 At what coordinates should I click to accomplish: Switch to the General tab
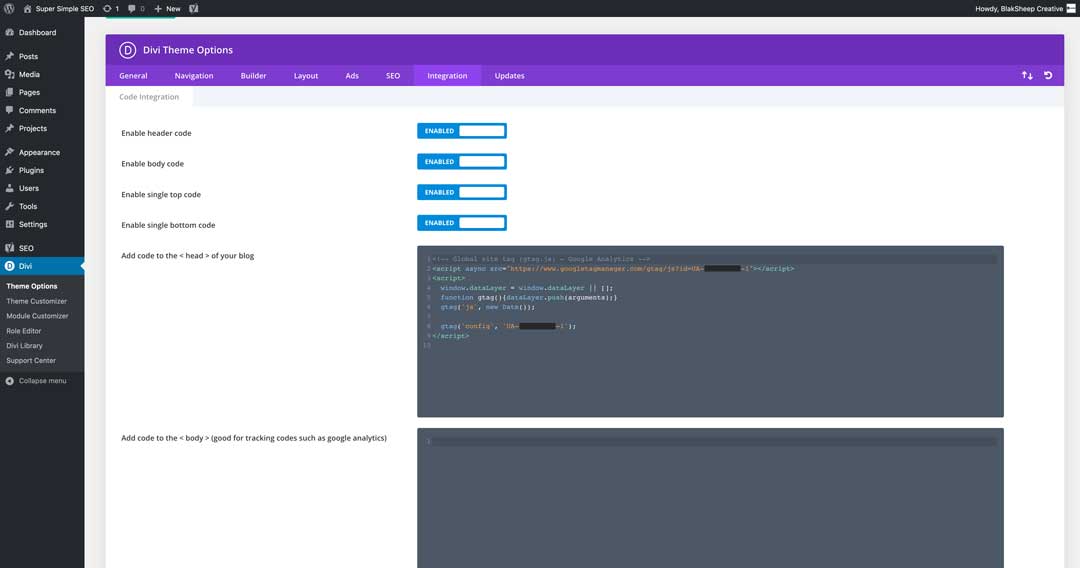click(x=133, y=76)
